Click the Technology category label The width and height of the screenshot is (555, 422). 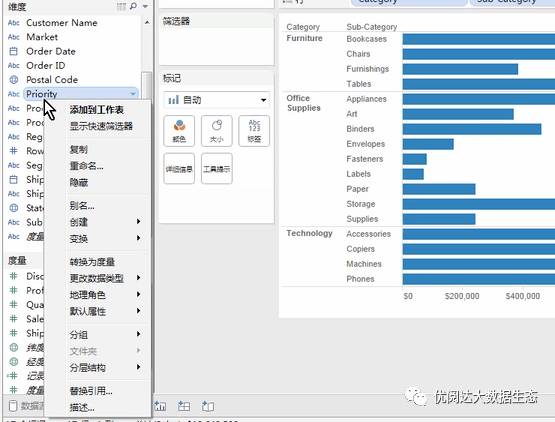[x=309, y=233]
